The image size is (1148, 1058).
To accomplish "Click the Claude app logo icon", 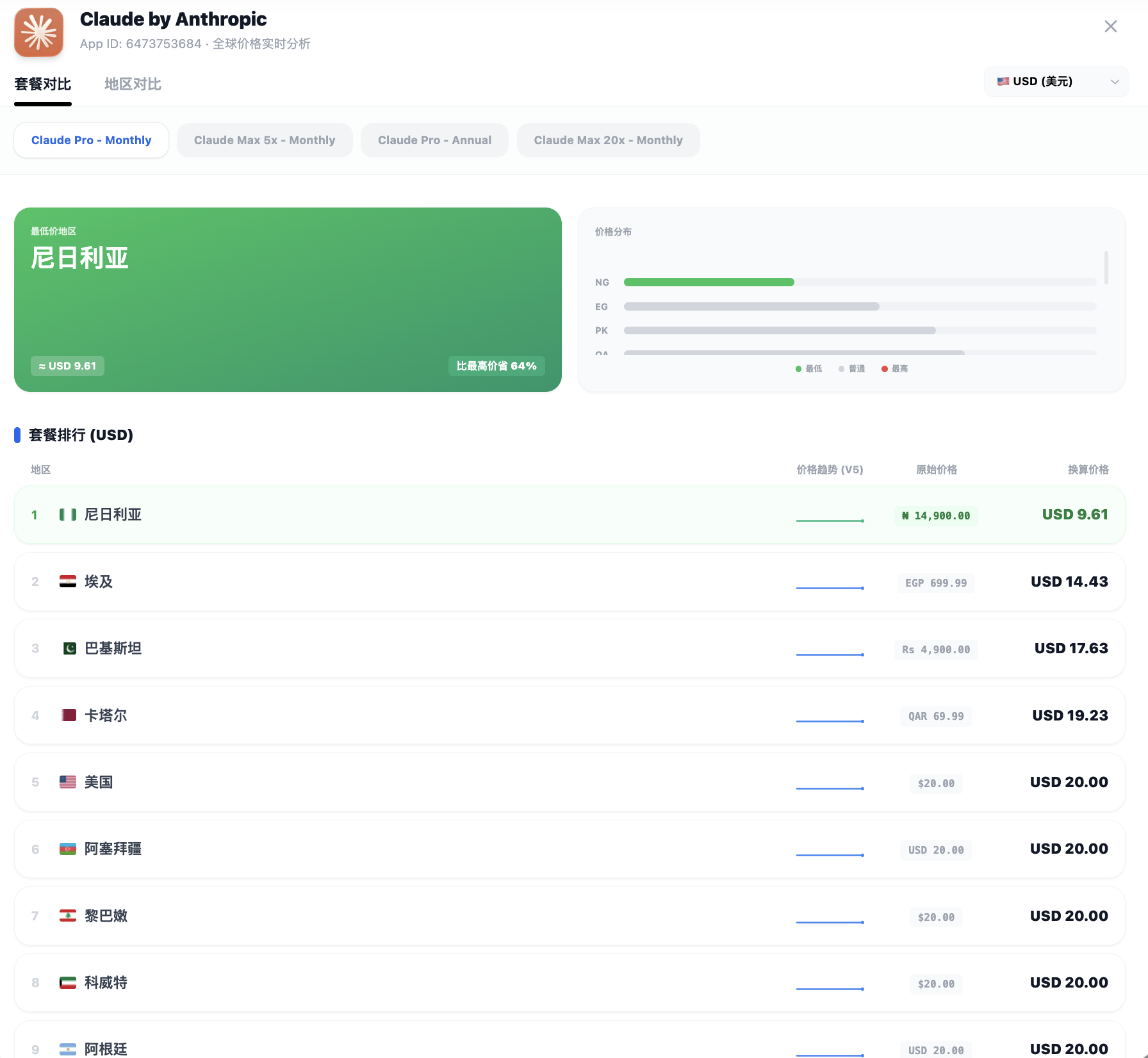I will (39, 32).
